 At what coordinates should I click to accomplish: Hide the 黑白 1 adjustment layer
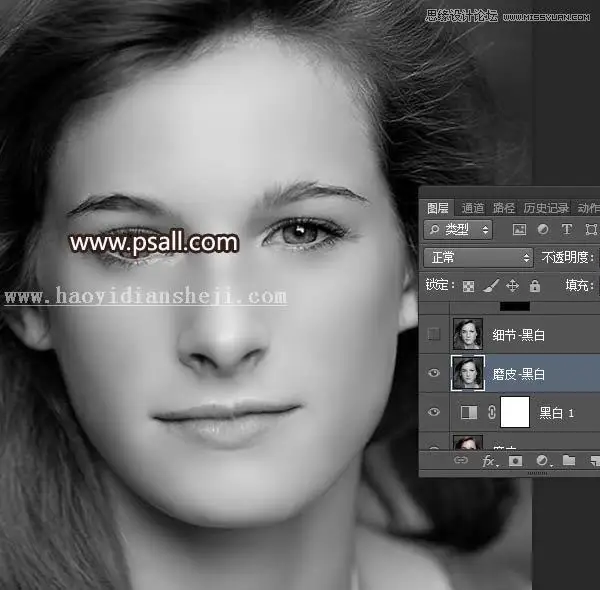[434, 412]
